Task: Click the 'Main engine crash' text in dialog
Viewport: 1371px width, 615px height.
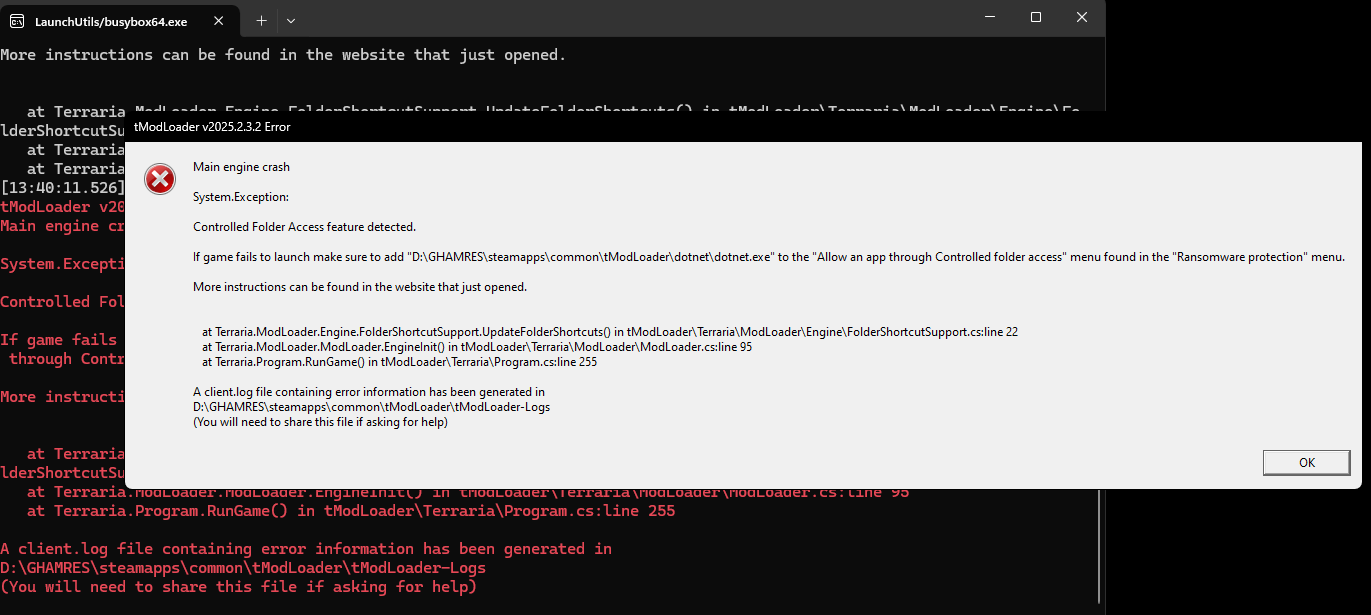Action: (x=241, y=167)
